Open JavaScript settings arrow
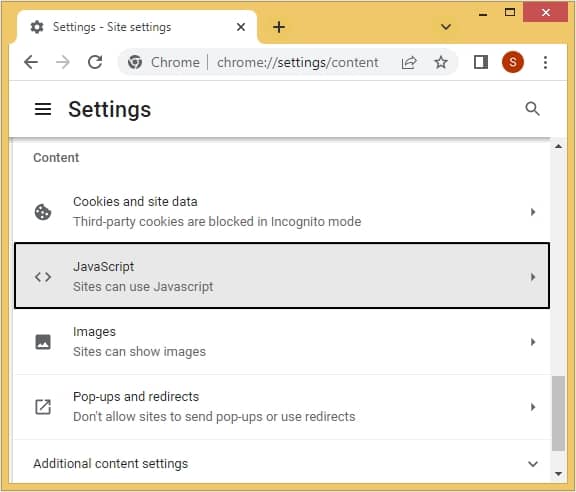This screenshot has height=492, width=576. (x=533, y=277)
